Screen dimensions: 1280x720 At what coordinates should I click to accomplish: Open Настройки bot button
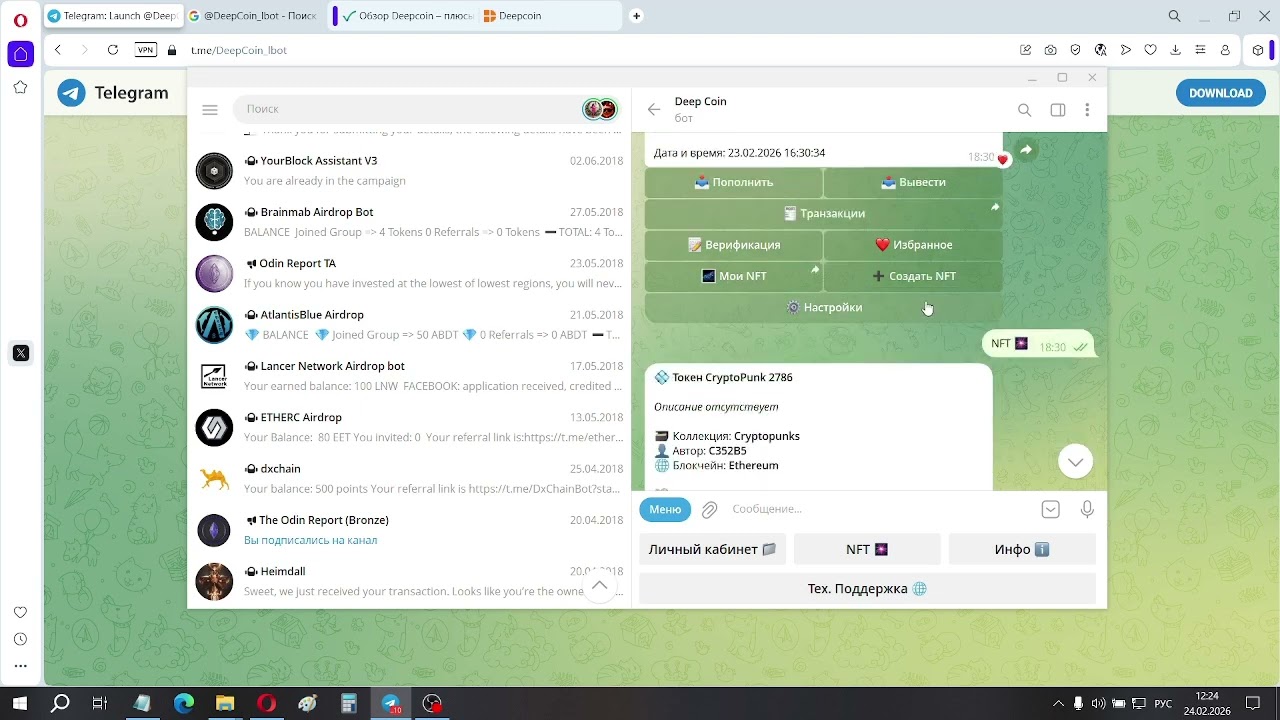[x=823, y=308]
